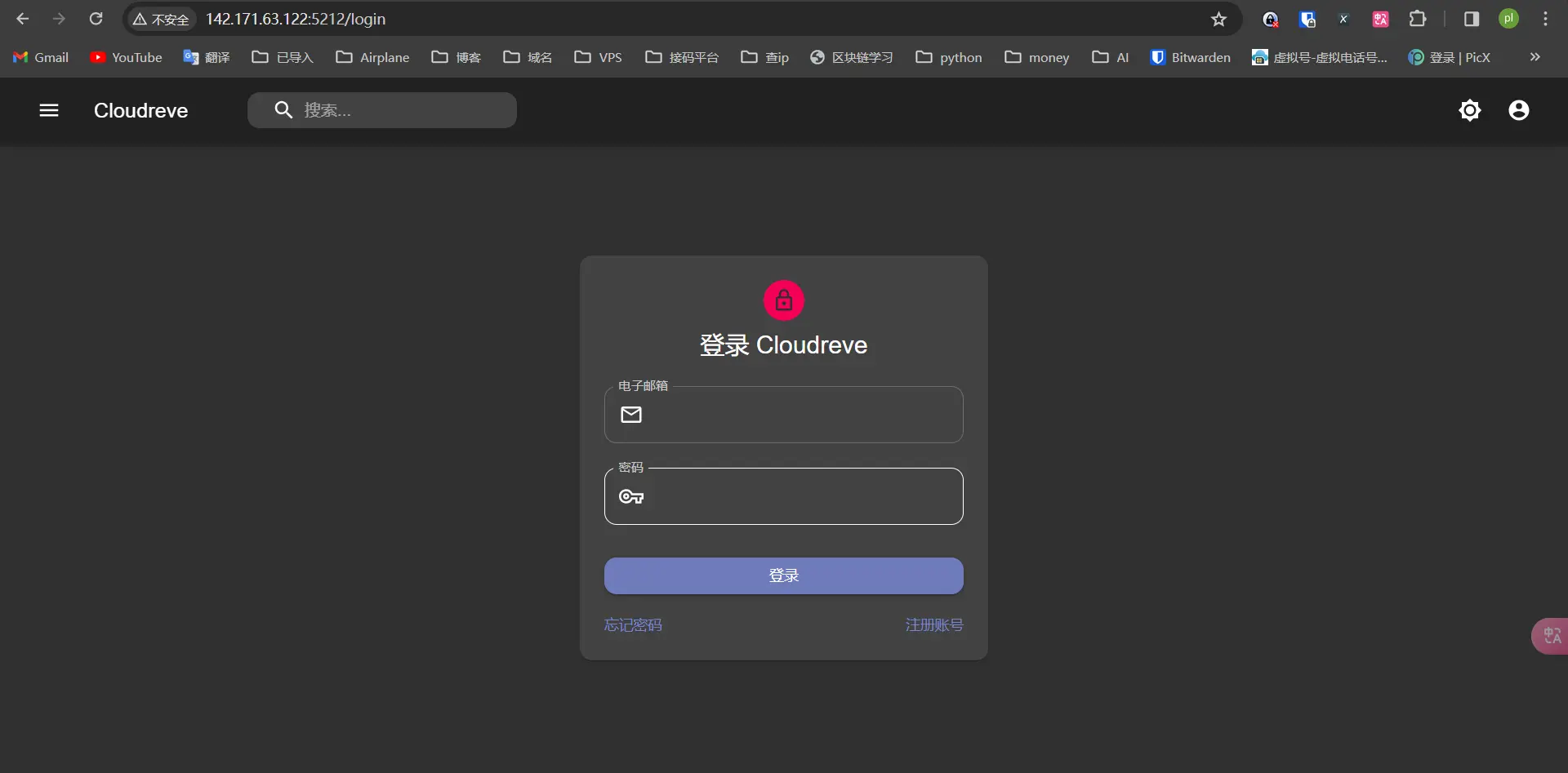Open the 域名 bookmark folder

pos(528,57)
